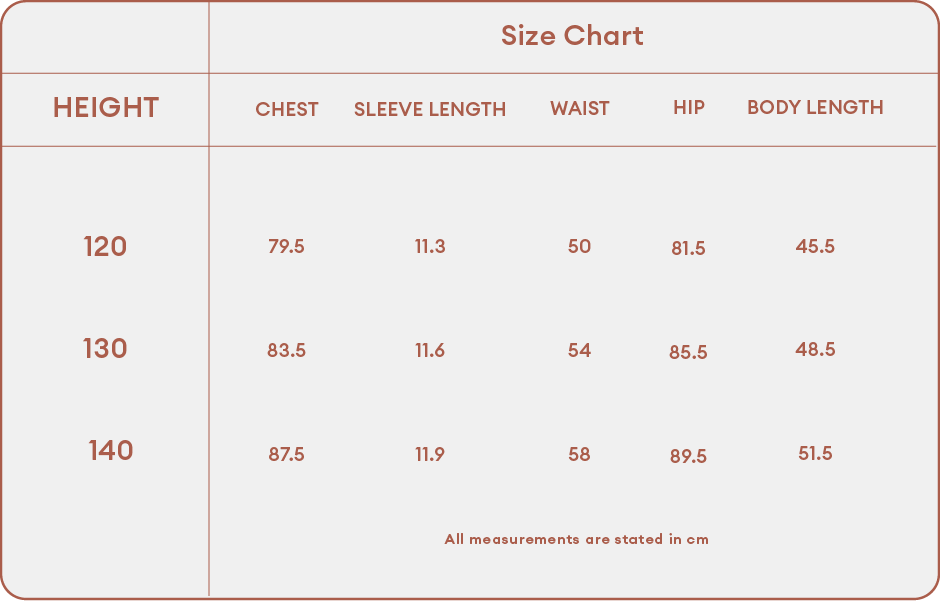The height and width of the screenshot is (601, 940).
Task: Click the measurements stated in cm note
Action: pos(576,539)
